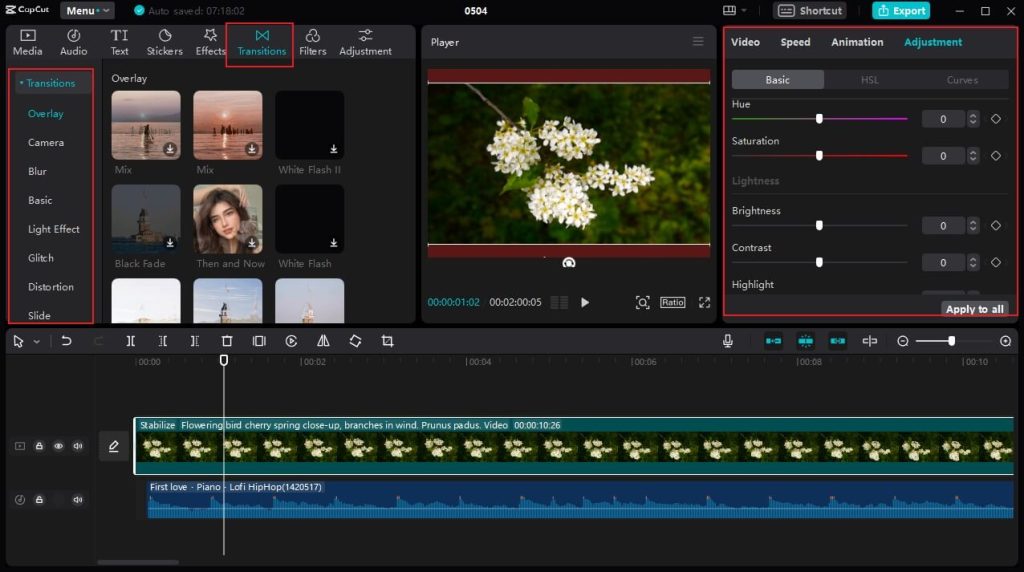
Task: Click the Apply to all button
Action: click(x=974, y=309)
